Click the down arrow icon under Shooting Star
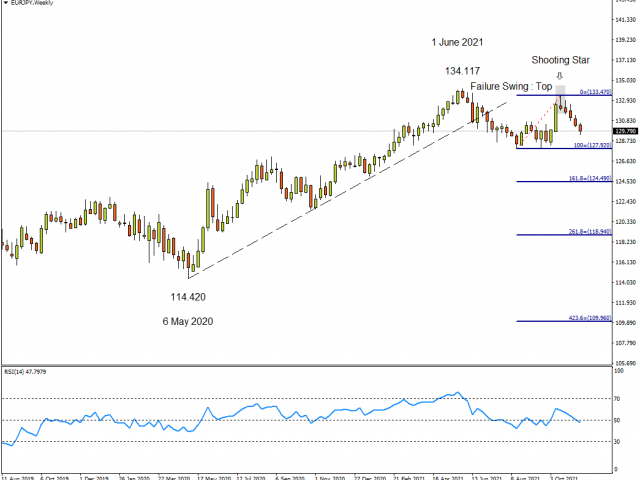 (x=559, y=76)
